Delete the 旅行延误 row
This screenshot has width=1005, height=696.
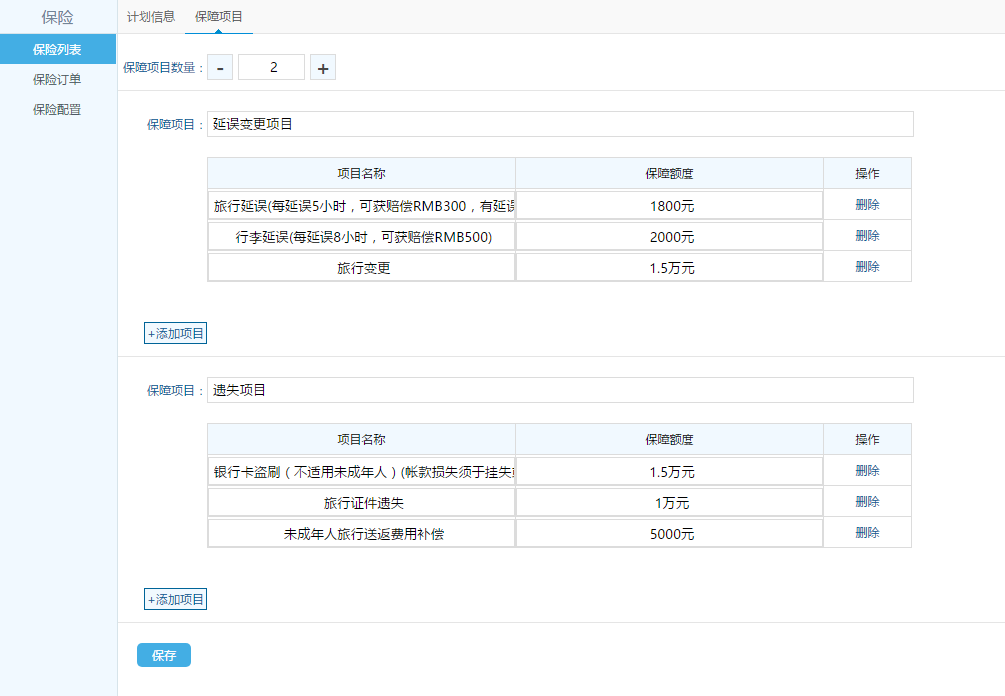click(867, 205)
